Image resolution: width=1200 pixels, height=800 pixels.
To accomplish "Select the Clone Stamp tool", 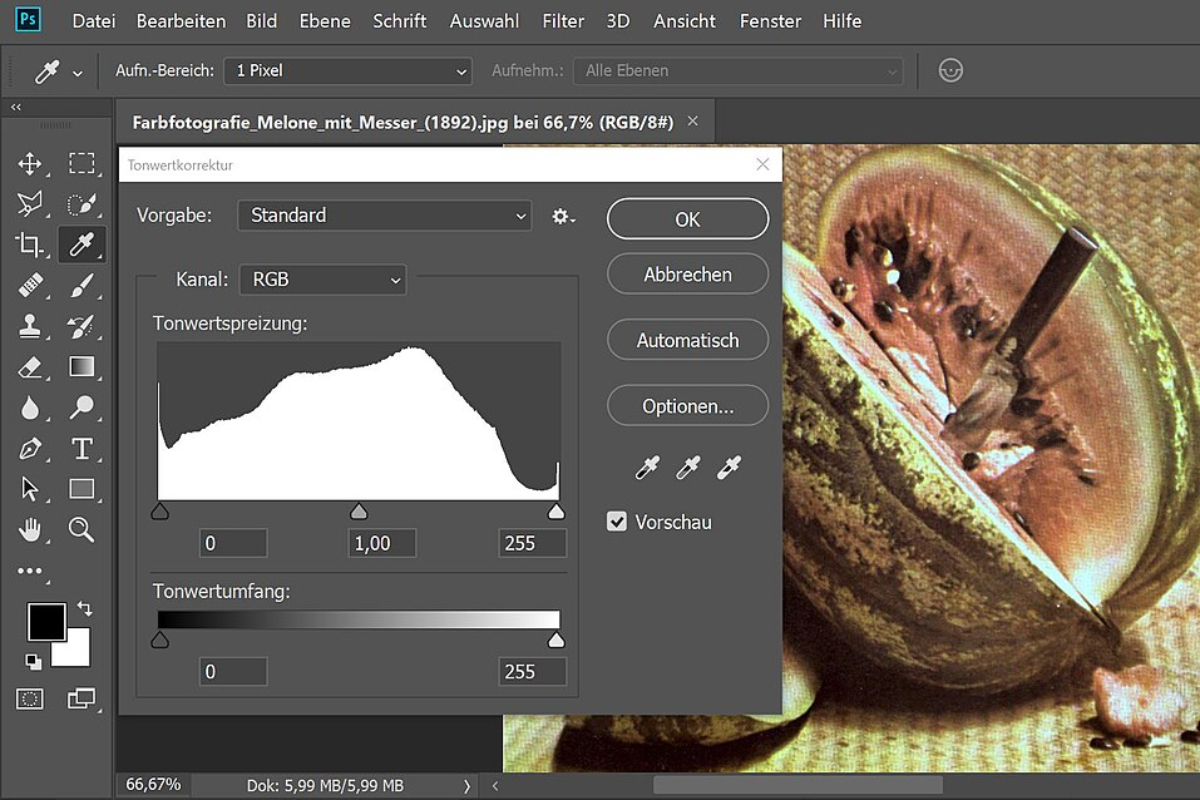I will tap(30, 326).
